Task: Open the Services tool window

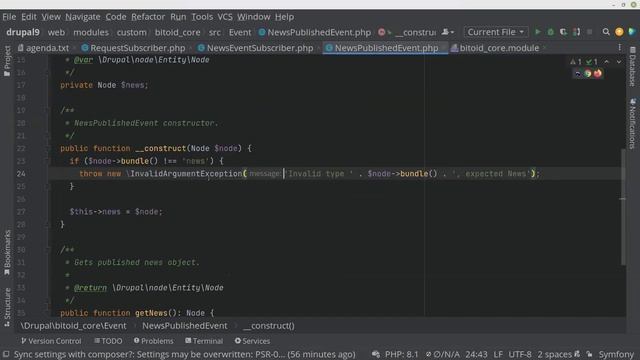Action: click(252, 341)
